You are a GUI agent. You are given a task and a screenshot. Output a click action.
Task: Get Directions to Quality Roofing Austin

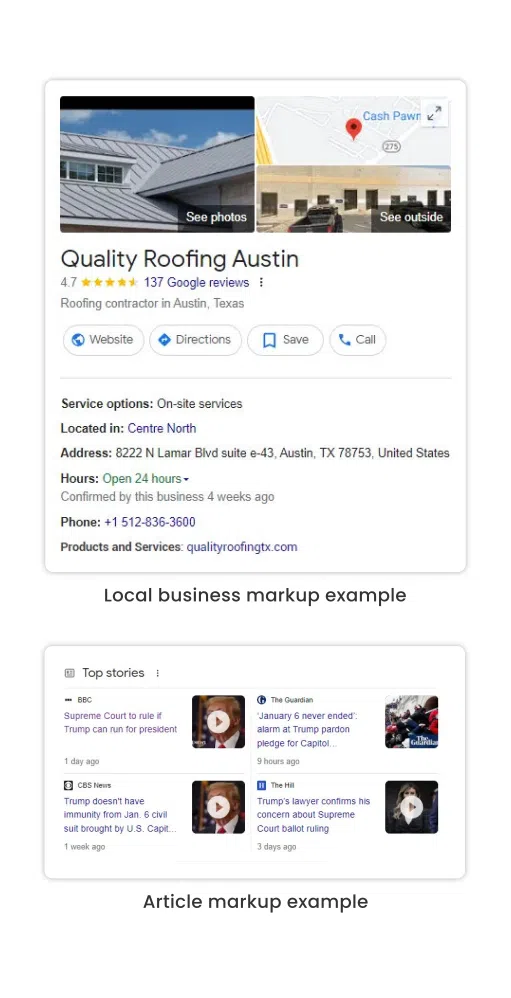[x=195, y=340]
